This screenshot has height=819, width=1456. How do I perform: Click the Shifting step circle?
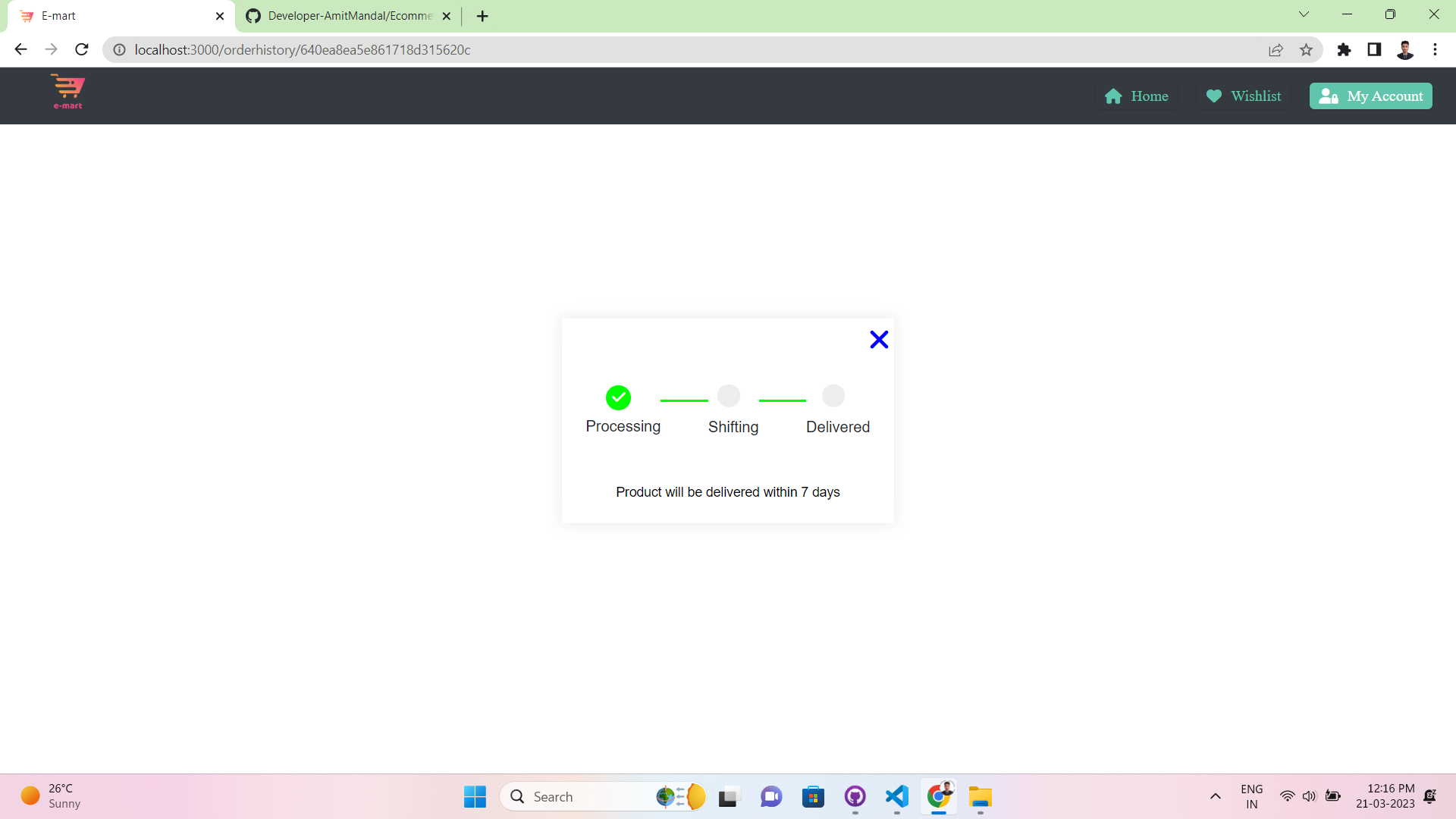point(728,396)
